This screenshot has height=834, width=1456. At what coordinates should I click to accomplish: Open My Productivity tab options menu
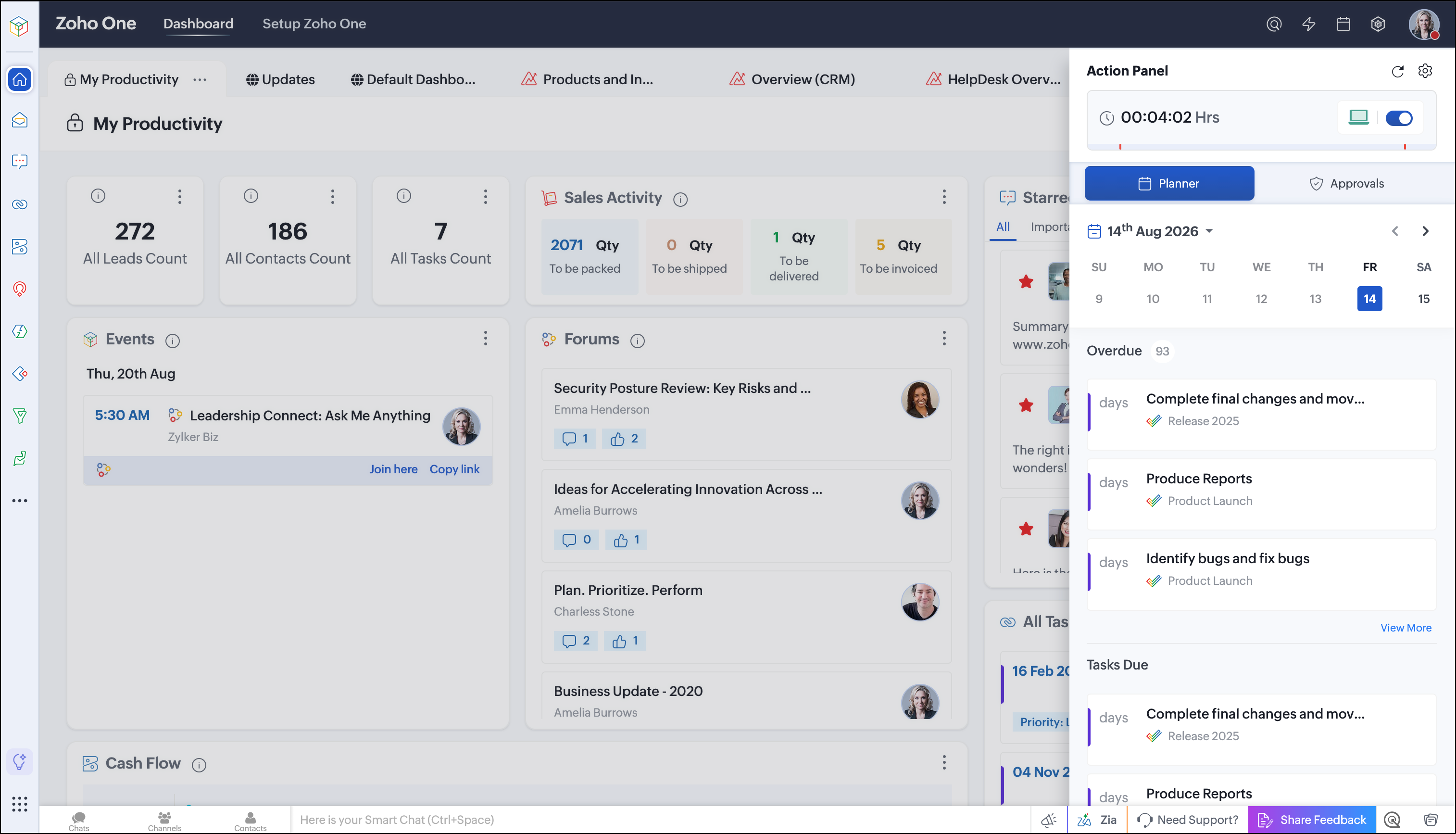pos(200,80)
